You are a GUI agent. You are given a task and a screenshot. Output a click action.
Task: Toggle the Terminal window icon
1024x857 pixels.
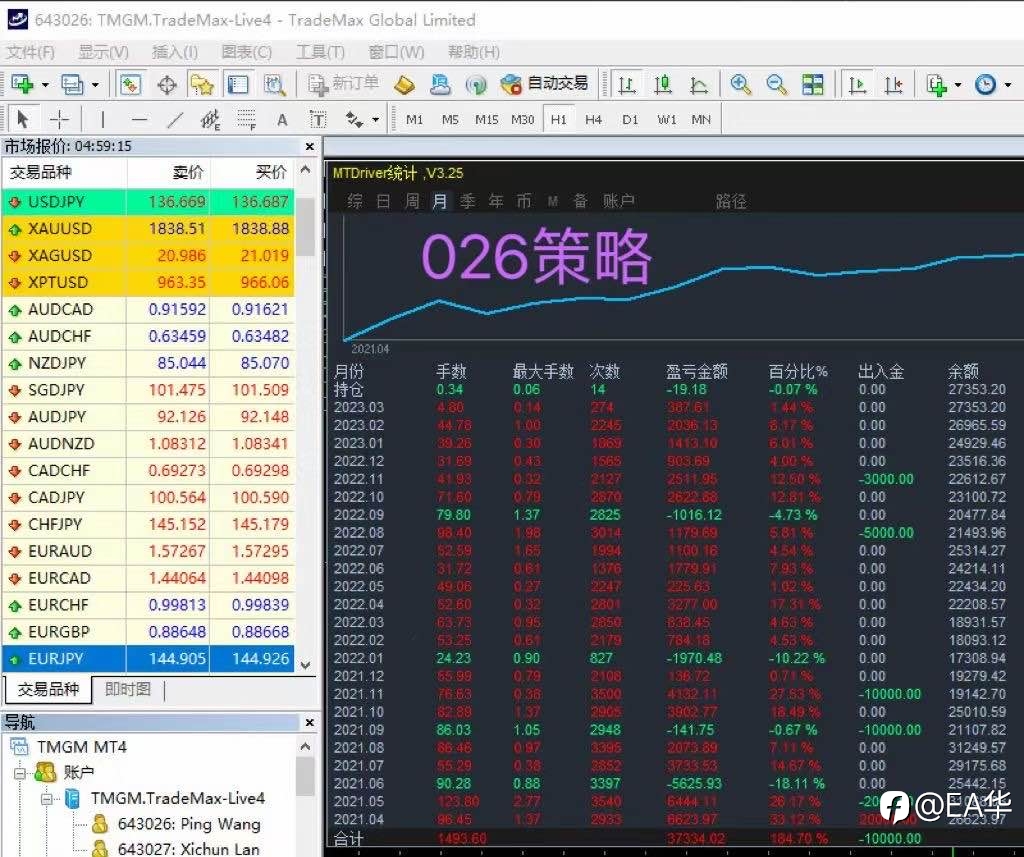pos(238,84)
